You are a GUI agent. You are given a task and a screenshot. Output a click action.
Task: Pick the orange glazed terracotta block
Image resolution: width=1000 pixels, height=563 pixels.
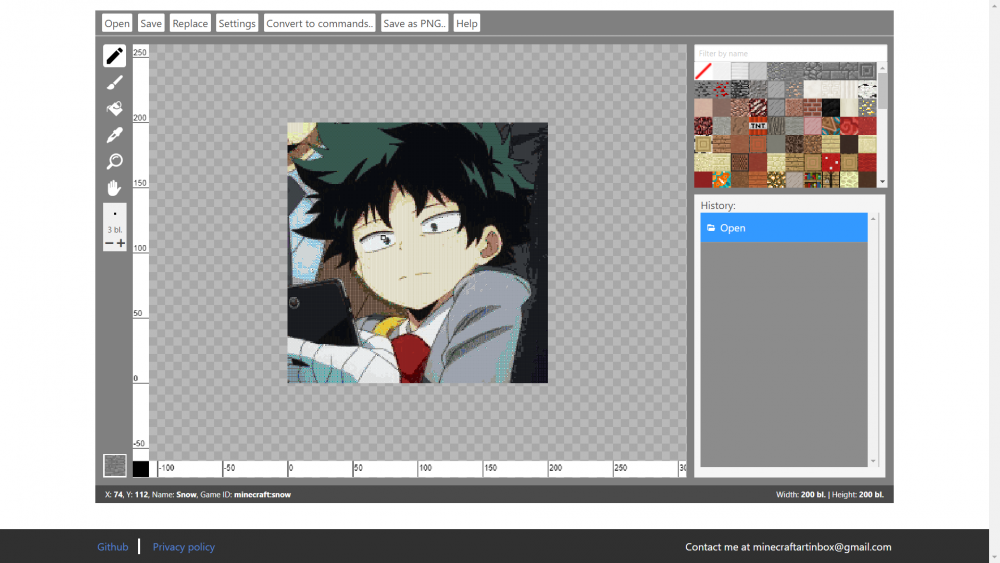tap(721, 180)
